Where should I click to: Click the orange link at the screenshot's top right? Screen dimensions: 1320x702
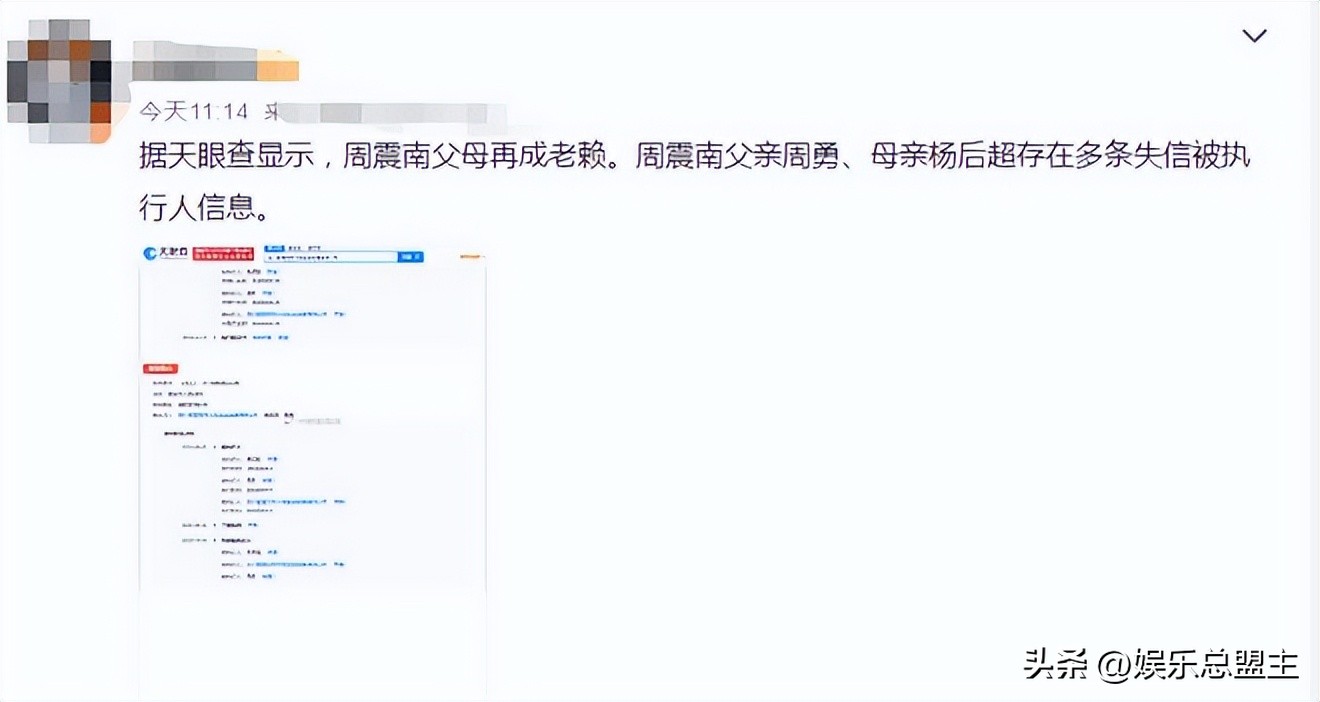click(x=470, y=256)
